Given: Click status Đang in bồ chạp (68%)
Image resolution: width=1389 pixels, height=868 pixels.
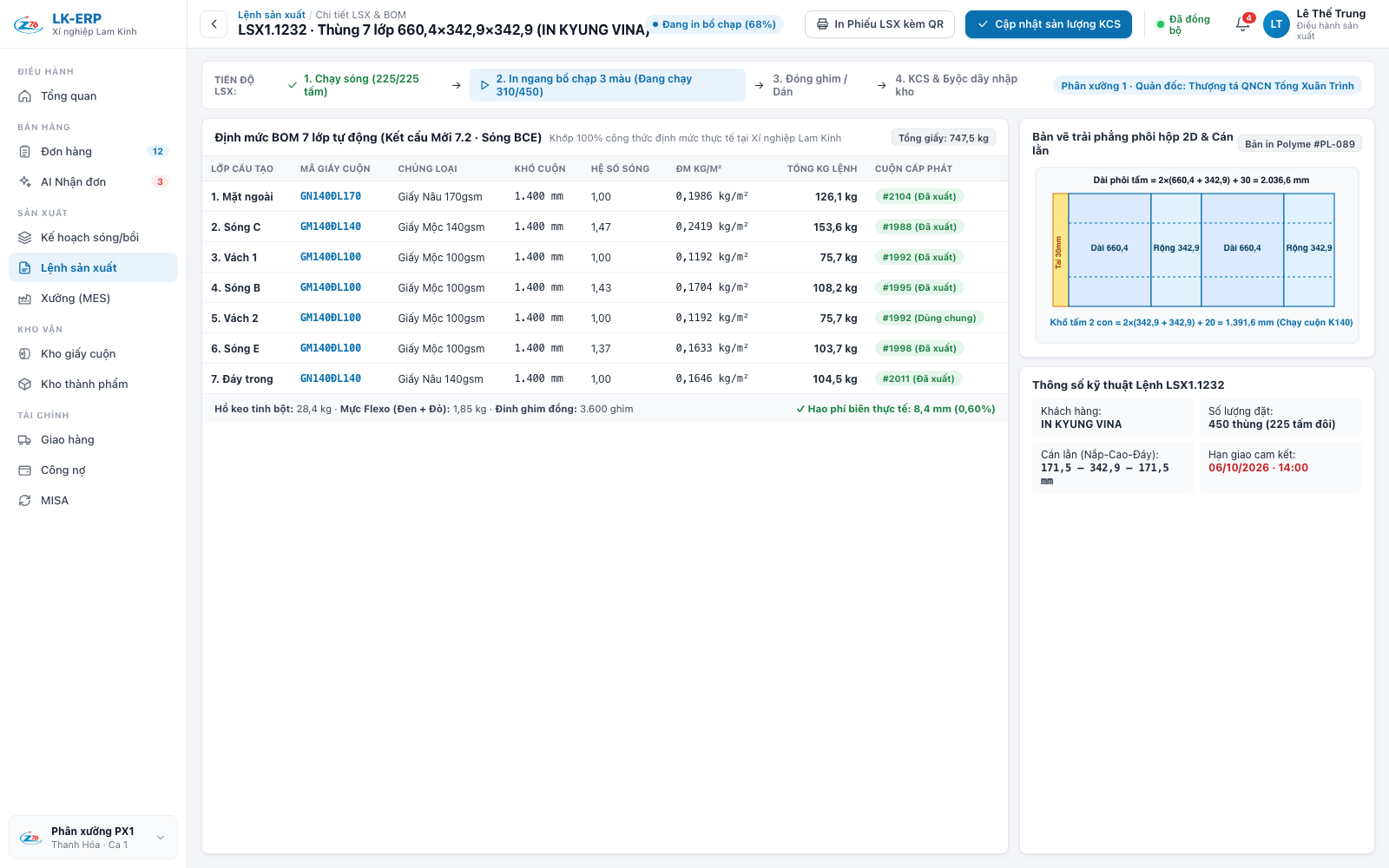Looking at the screenshot, I should point(714,24).
